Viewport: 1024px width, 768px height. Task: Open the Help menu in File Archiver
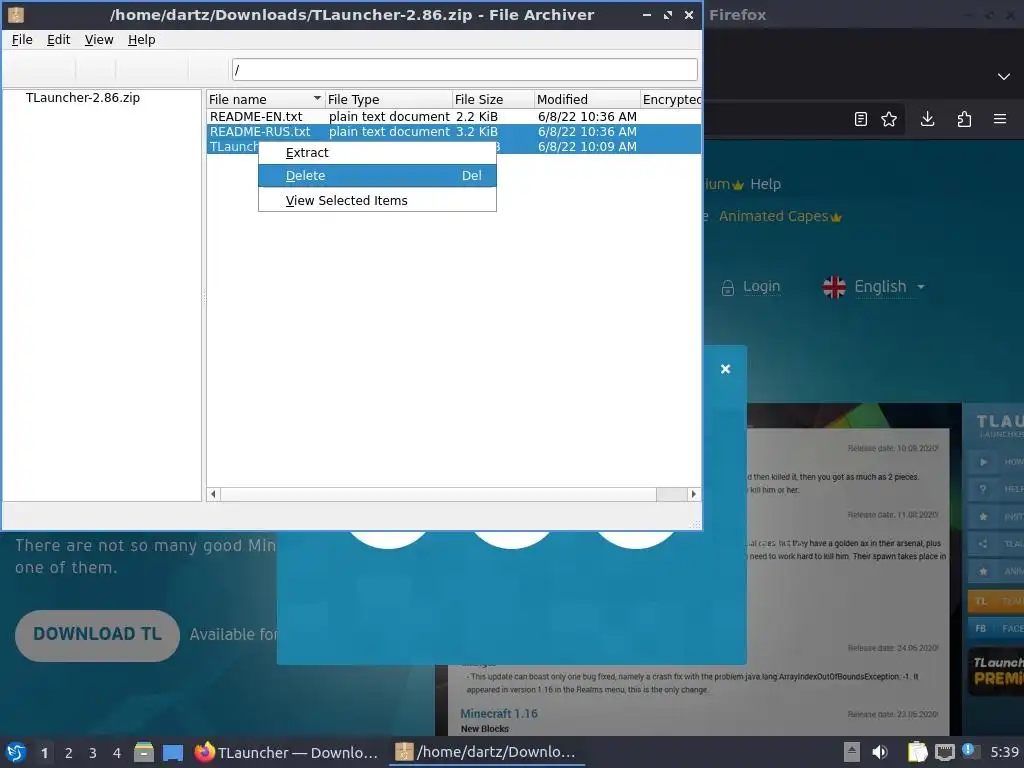point(141,40)
